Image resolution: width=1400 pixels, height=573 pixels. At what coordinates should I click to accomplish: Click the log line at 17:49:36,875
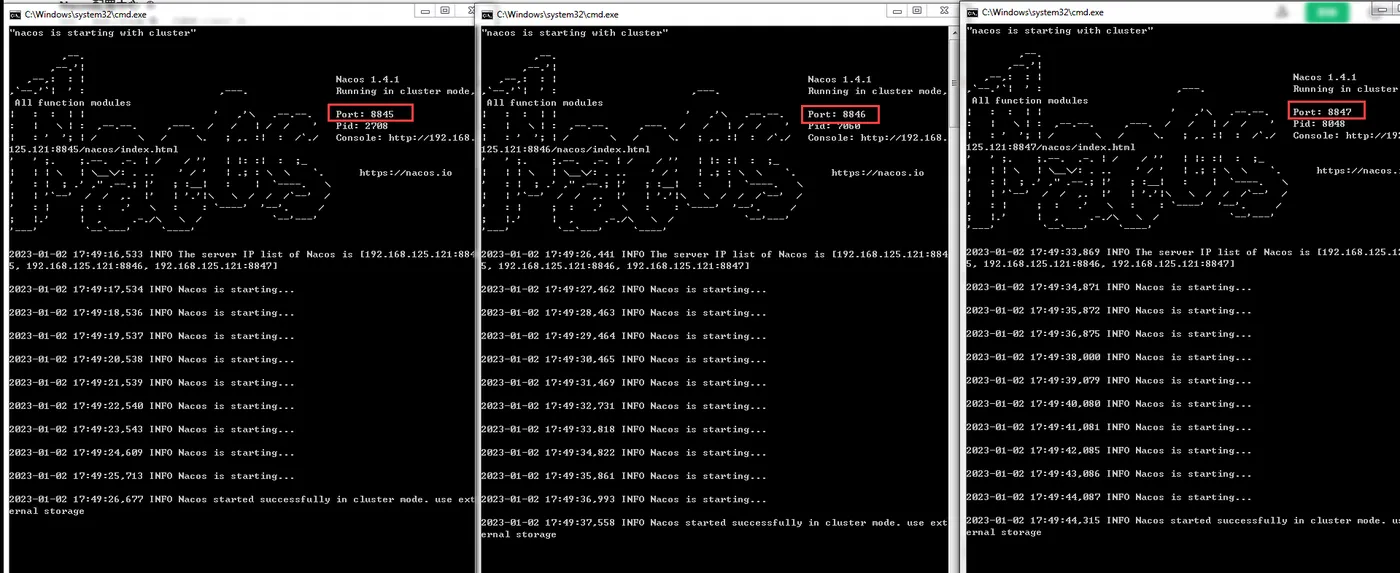pyautogui.click(x=1108, y=334)
